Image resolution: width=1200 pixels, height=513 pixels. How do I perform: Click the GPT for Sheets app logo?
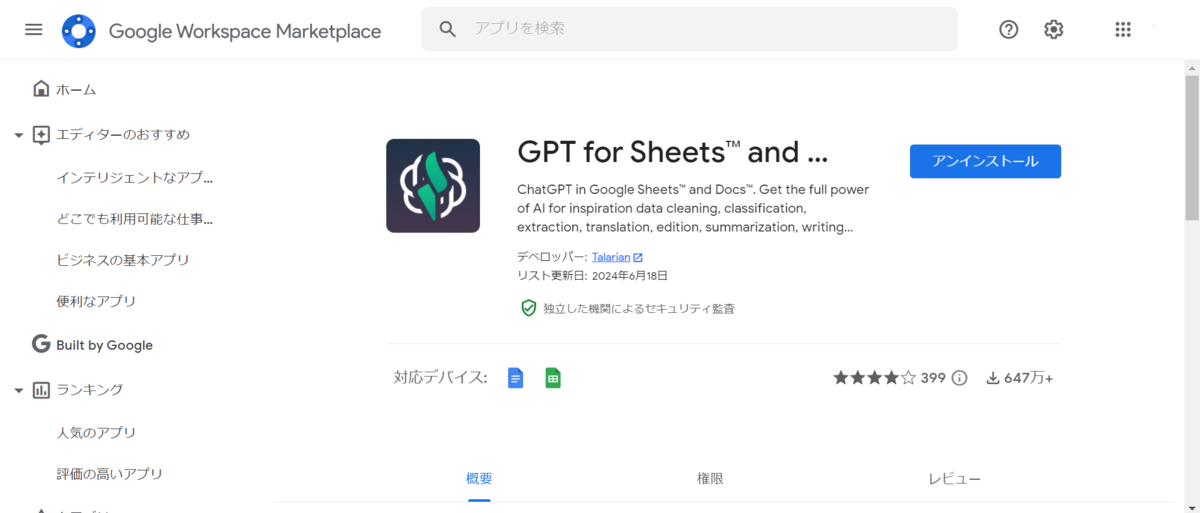coord(433,185)
